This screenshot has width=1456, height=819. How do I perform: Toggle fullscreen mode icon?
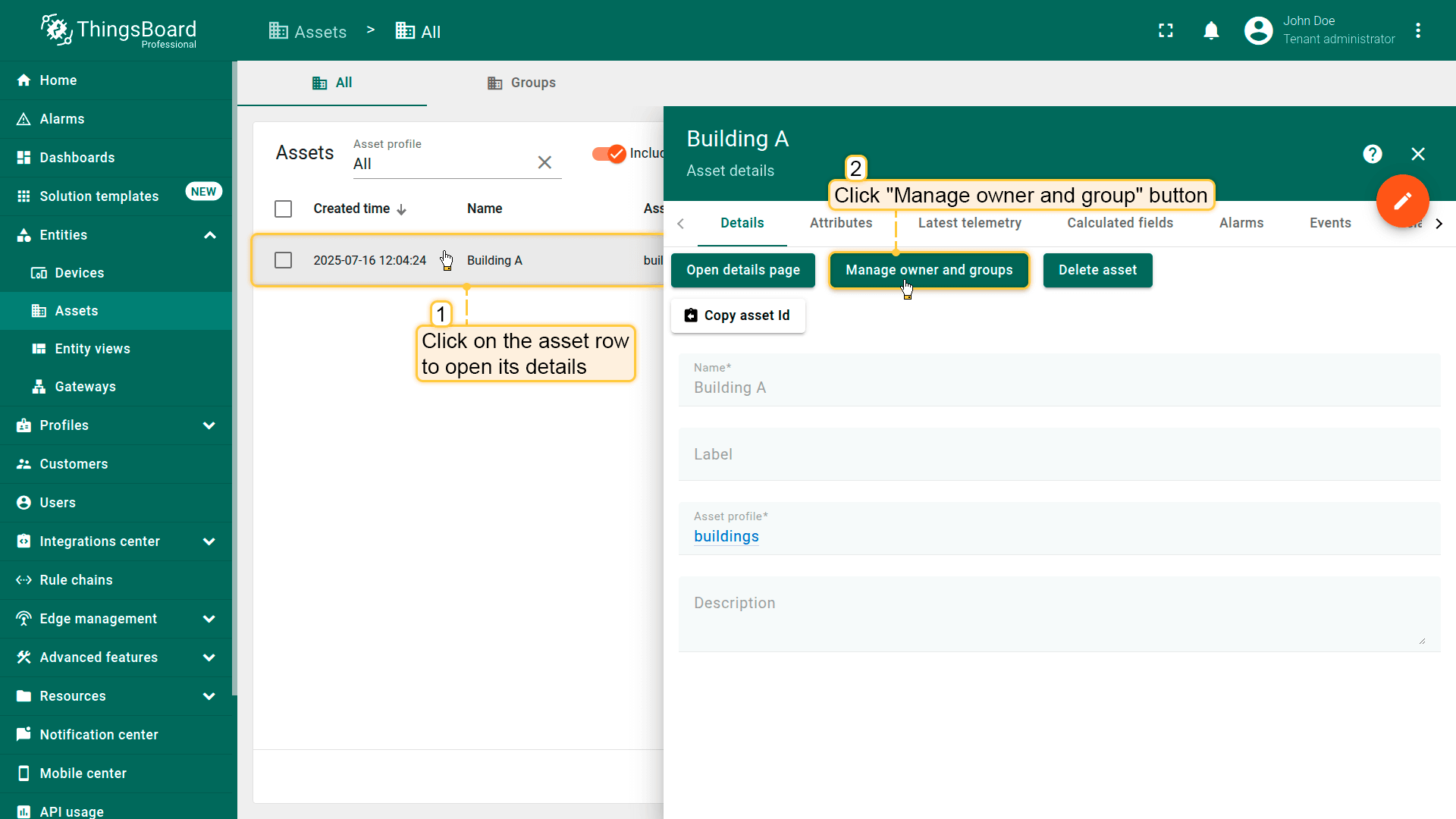[x=1166, y=30]
